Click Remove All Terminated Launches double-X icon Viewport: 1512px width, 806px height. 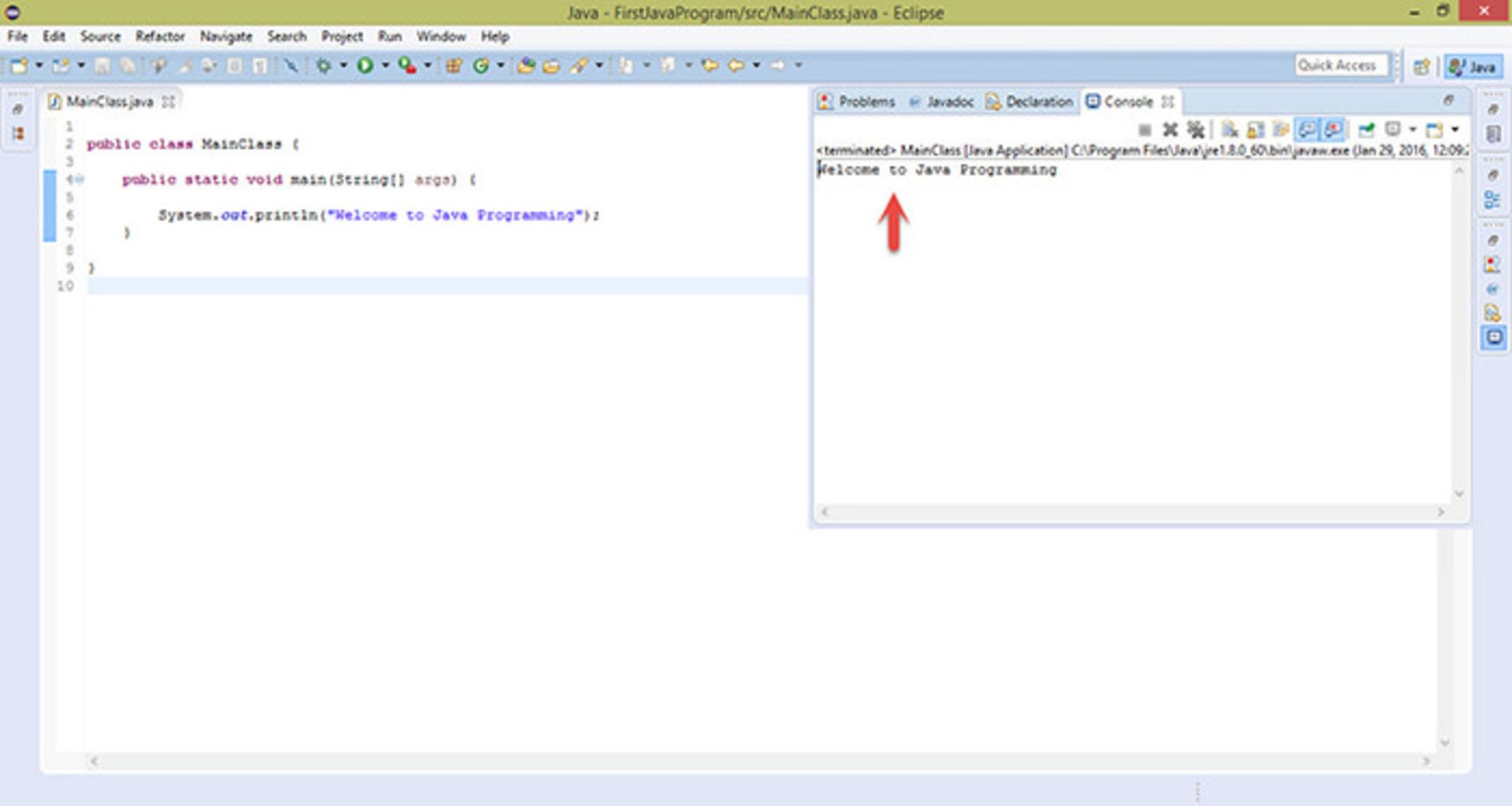[1195, 129]
